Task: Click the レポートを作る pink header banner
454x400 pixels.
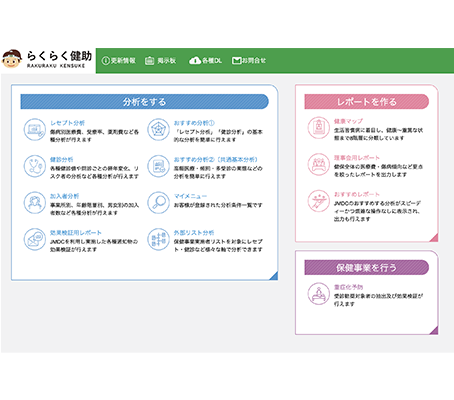Action: pos(367,102)
